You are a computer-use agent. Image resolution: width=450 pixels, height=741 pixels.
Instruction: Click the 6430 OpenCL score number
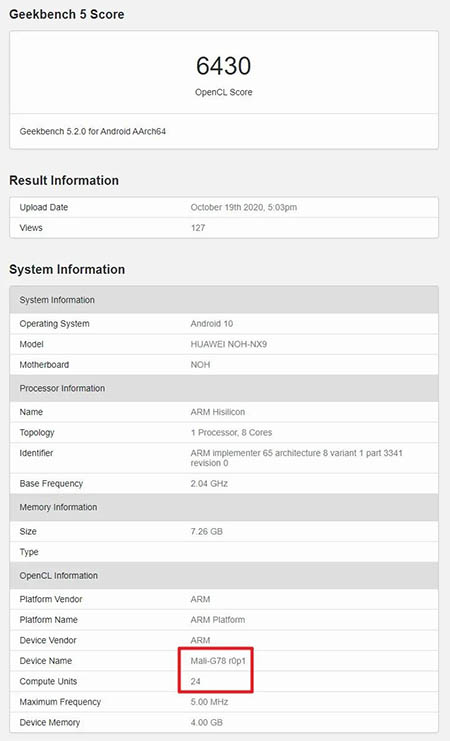223,66
